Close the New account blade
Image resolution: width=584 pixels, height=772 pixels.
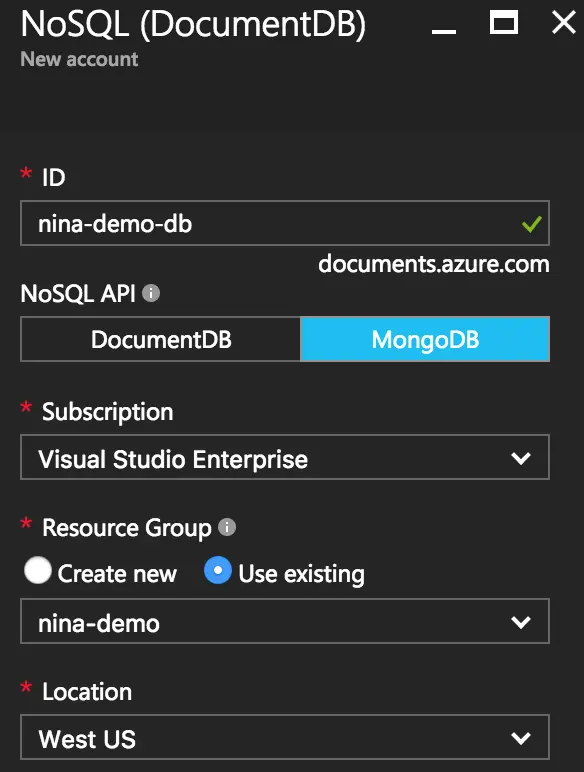pyautogui.click(x=563, y=23)
